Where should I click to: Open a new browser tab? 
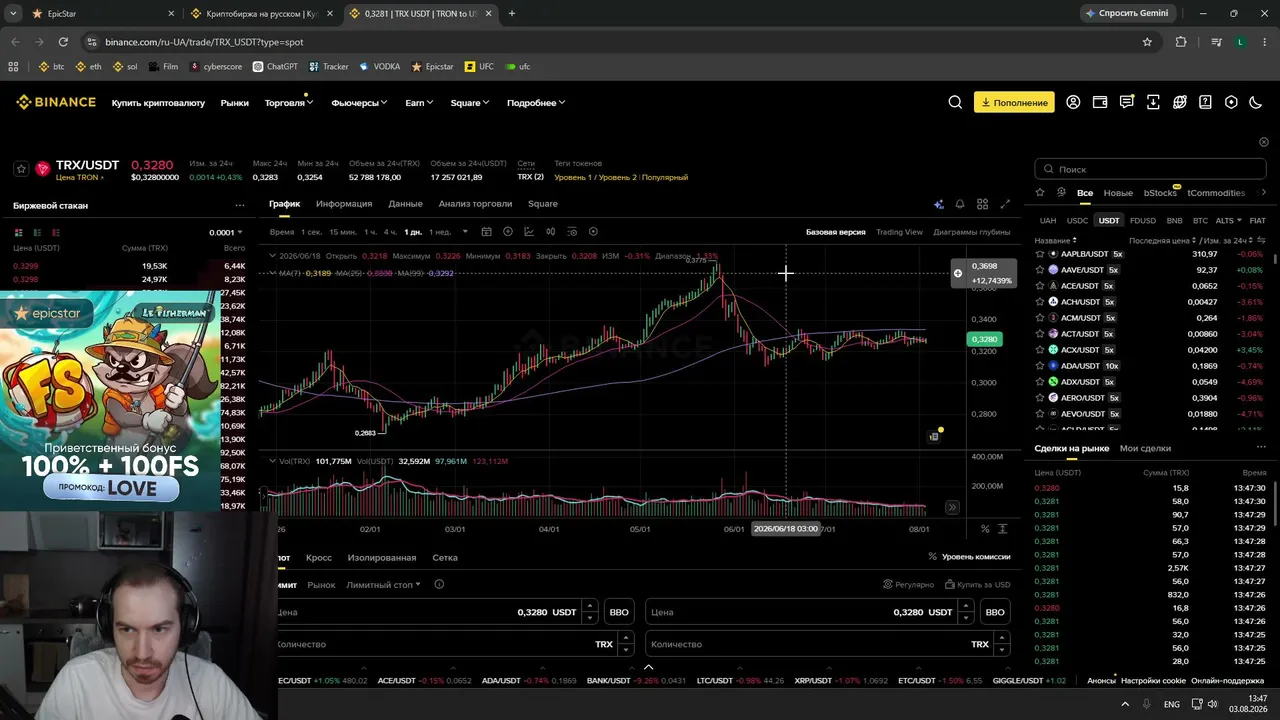pyautogui.click(x=512, y=14)
